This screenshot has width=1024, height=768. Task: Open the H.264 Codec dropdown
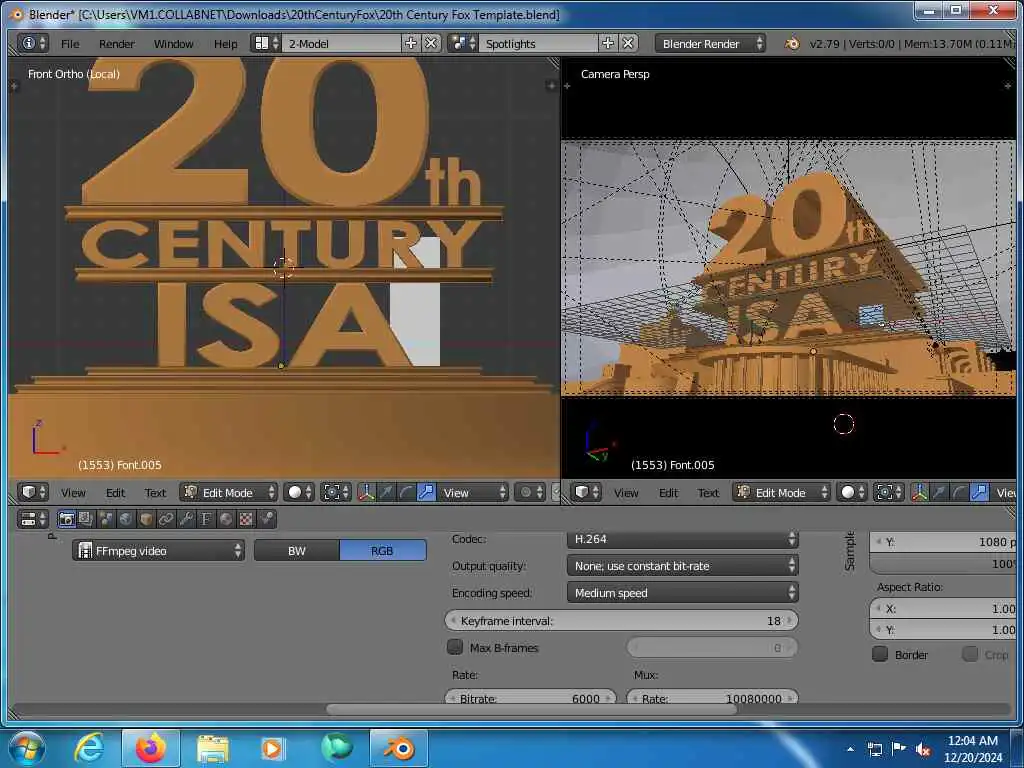(x=682, y=539)
